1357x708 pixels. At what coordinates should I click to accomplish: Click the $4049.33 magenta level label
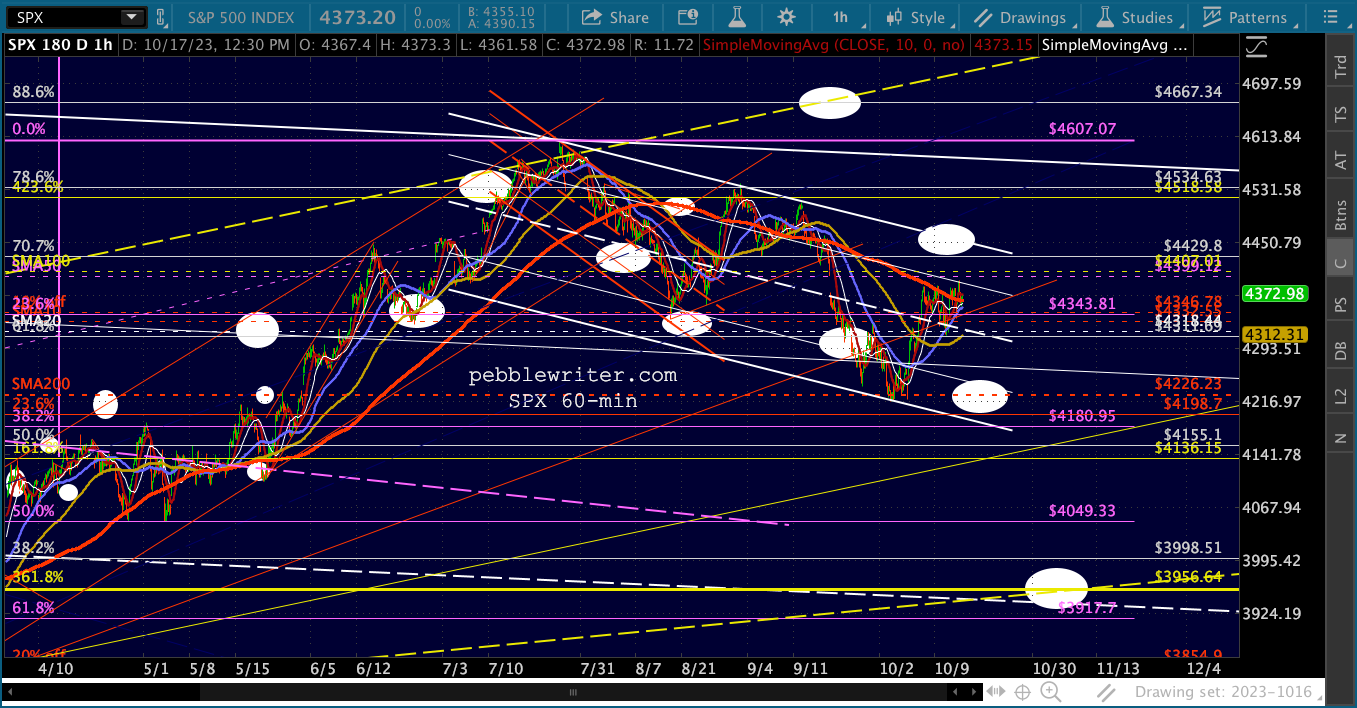[x=1082, y=510]
